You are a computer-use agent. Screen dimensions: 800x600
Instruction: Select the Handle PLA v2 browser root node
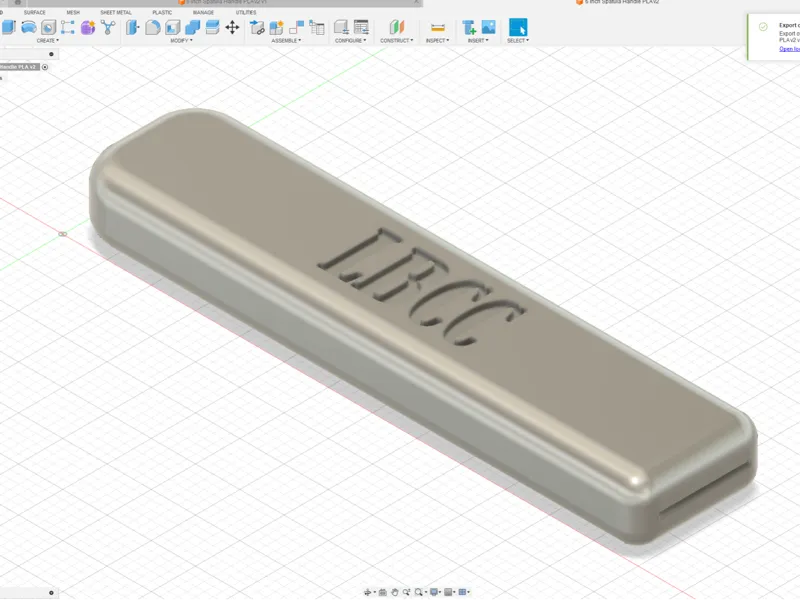tap(18, 67)
